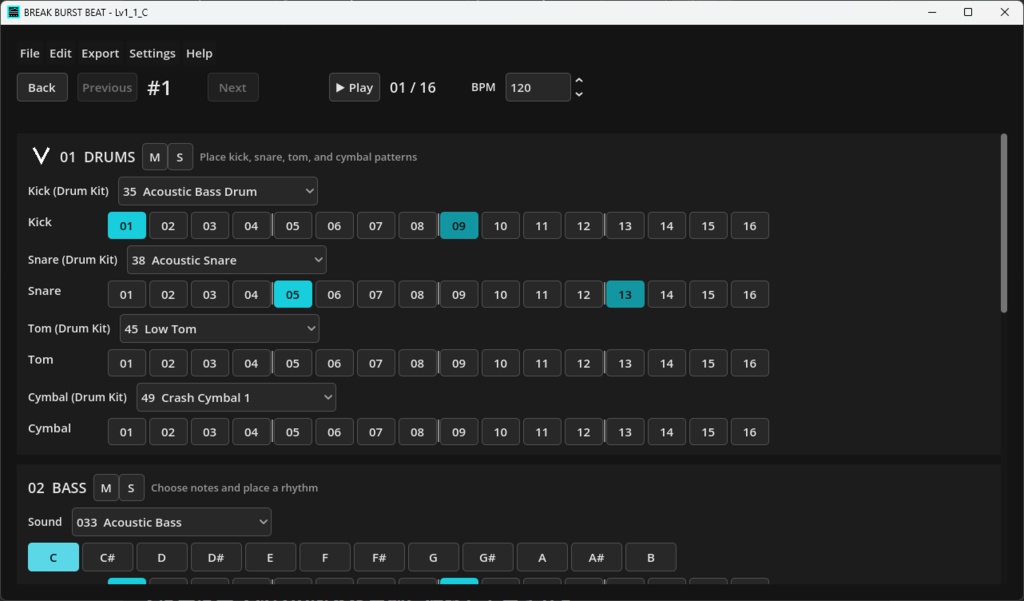Select the C bass note
Screen dimensions: 1024x601
[x=54, y=558]
